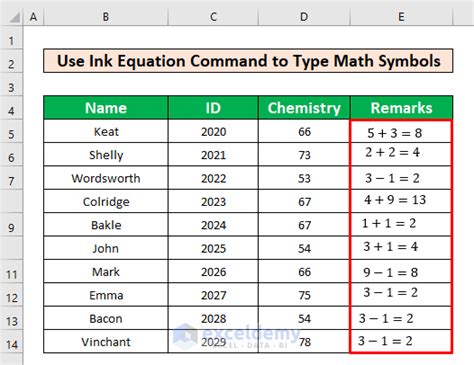Select row 5 header
474x365 pixels.
coord(11,131)
